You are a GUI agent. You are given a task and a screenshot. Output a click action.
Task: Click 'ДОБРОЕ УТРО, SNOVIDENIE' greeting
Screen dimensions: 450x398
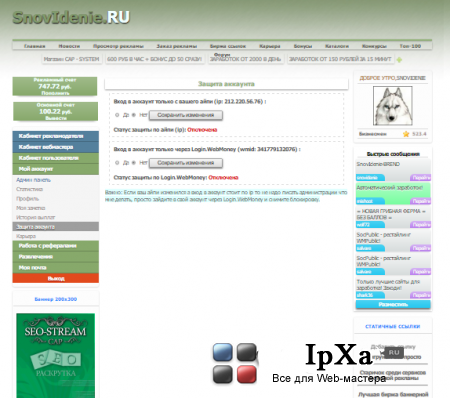(392, 78)
